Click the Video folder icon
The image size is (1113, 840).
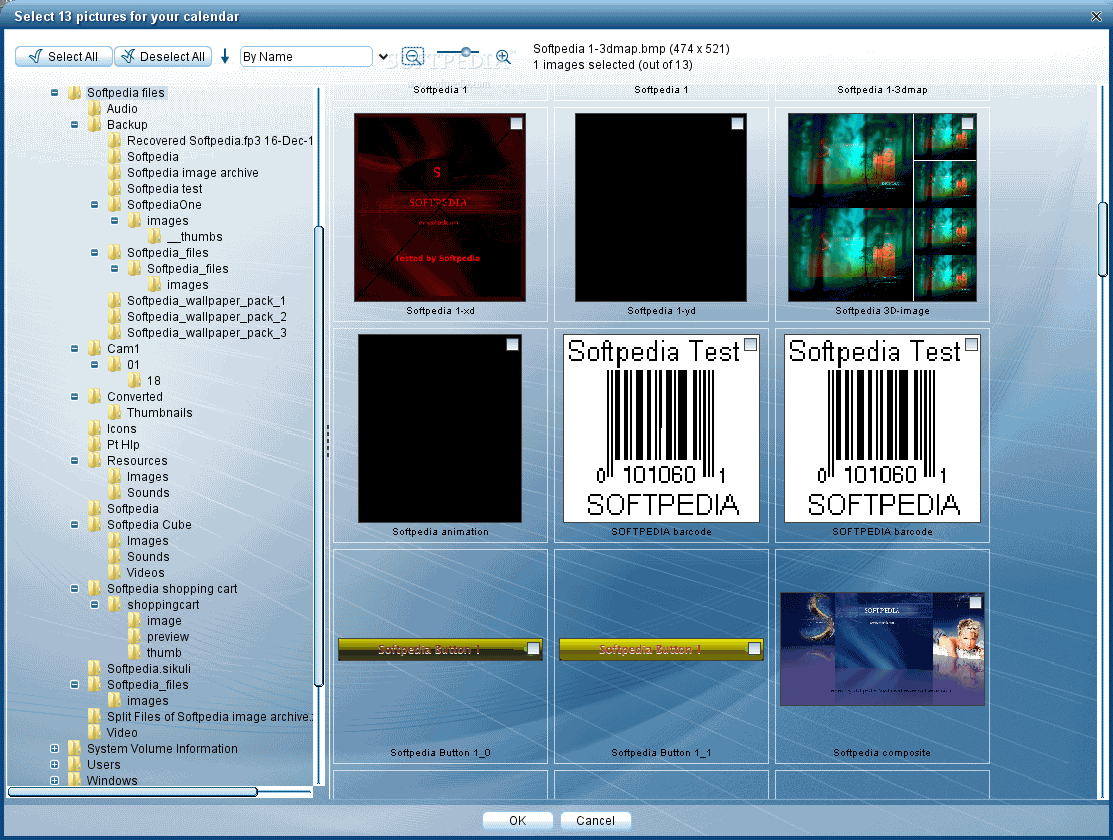pyautogui.click(x=94, y=732)
